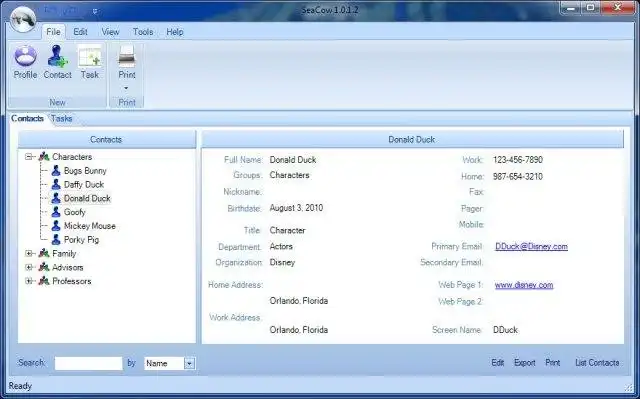This screenshot has width=640, height=399.
Task: Click the Donald Duck details header
Action: tap(412, 140)
